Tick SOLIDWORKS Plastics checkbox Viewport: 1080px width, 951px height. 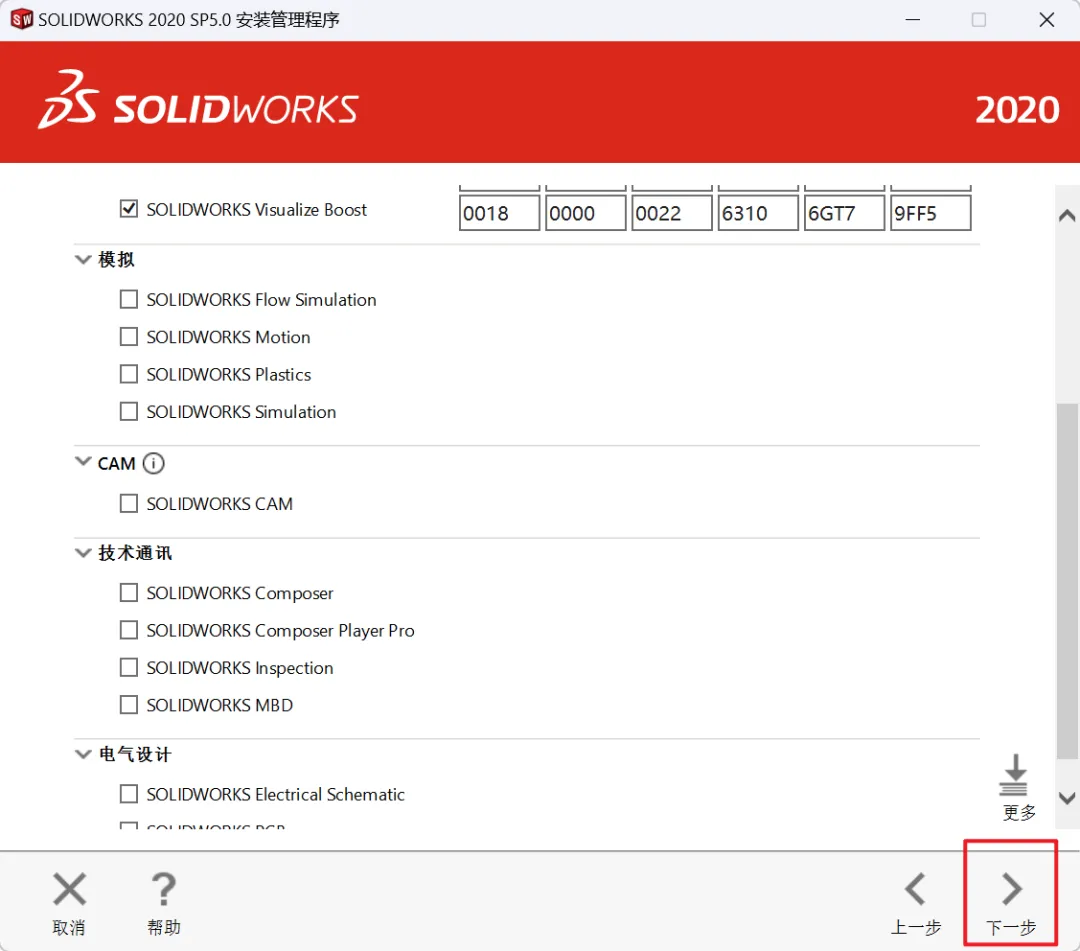129,374
